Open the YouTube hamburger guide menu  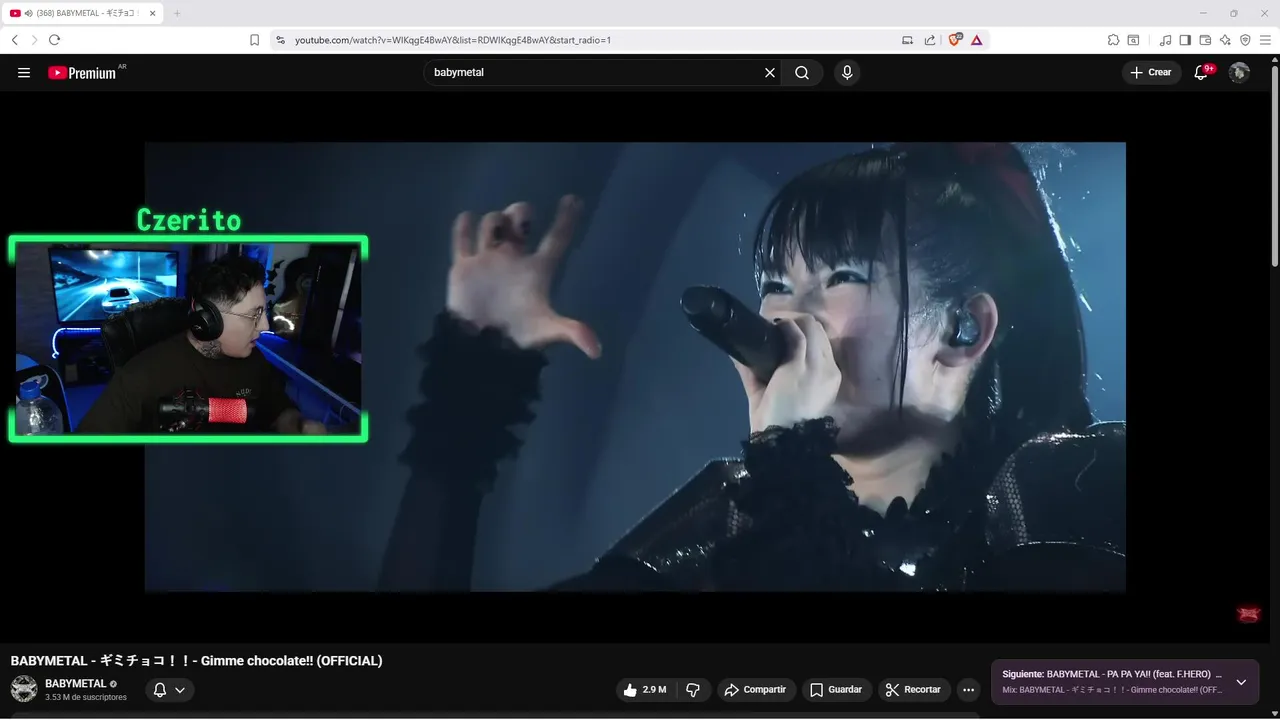click(x=24, y=72)
